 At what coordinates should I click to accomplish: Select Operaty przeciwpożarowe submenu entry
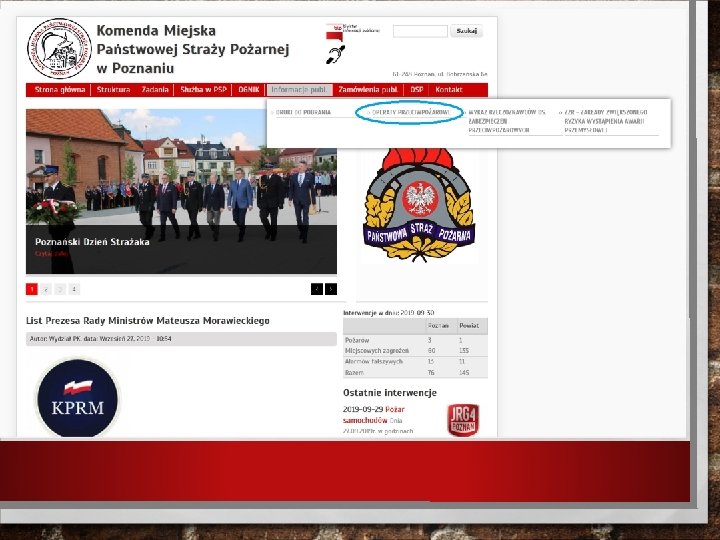click(411, 112)
